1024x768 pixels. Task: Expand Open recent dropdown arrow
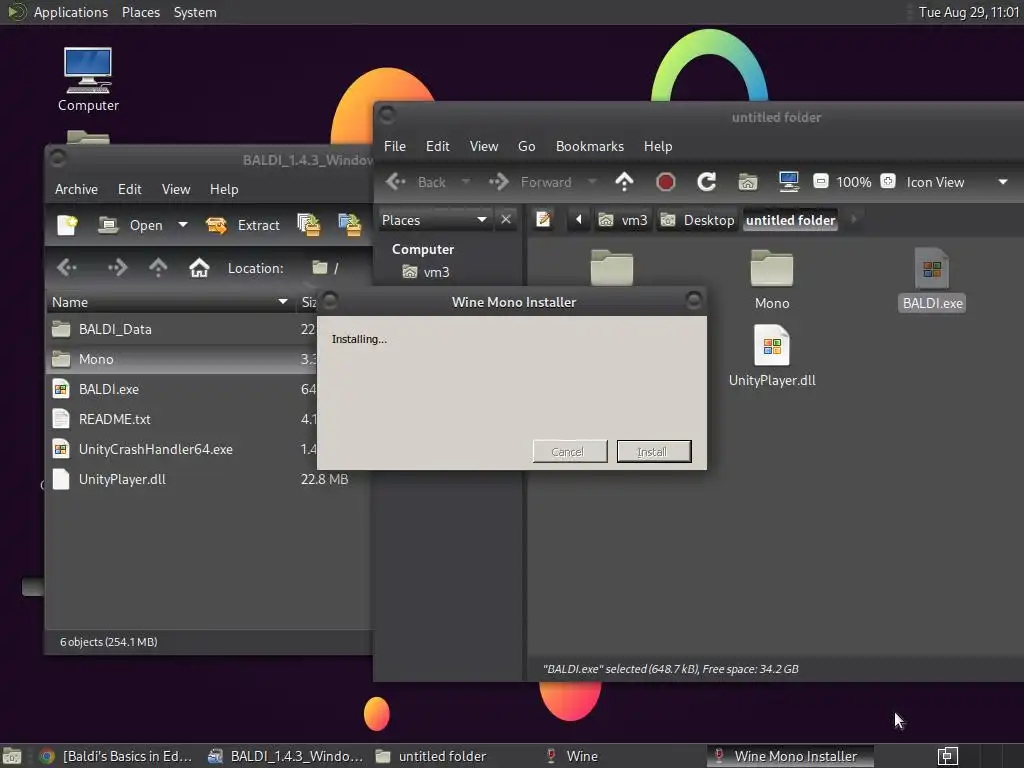pos(183,225)
